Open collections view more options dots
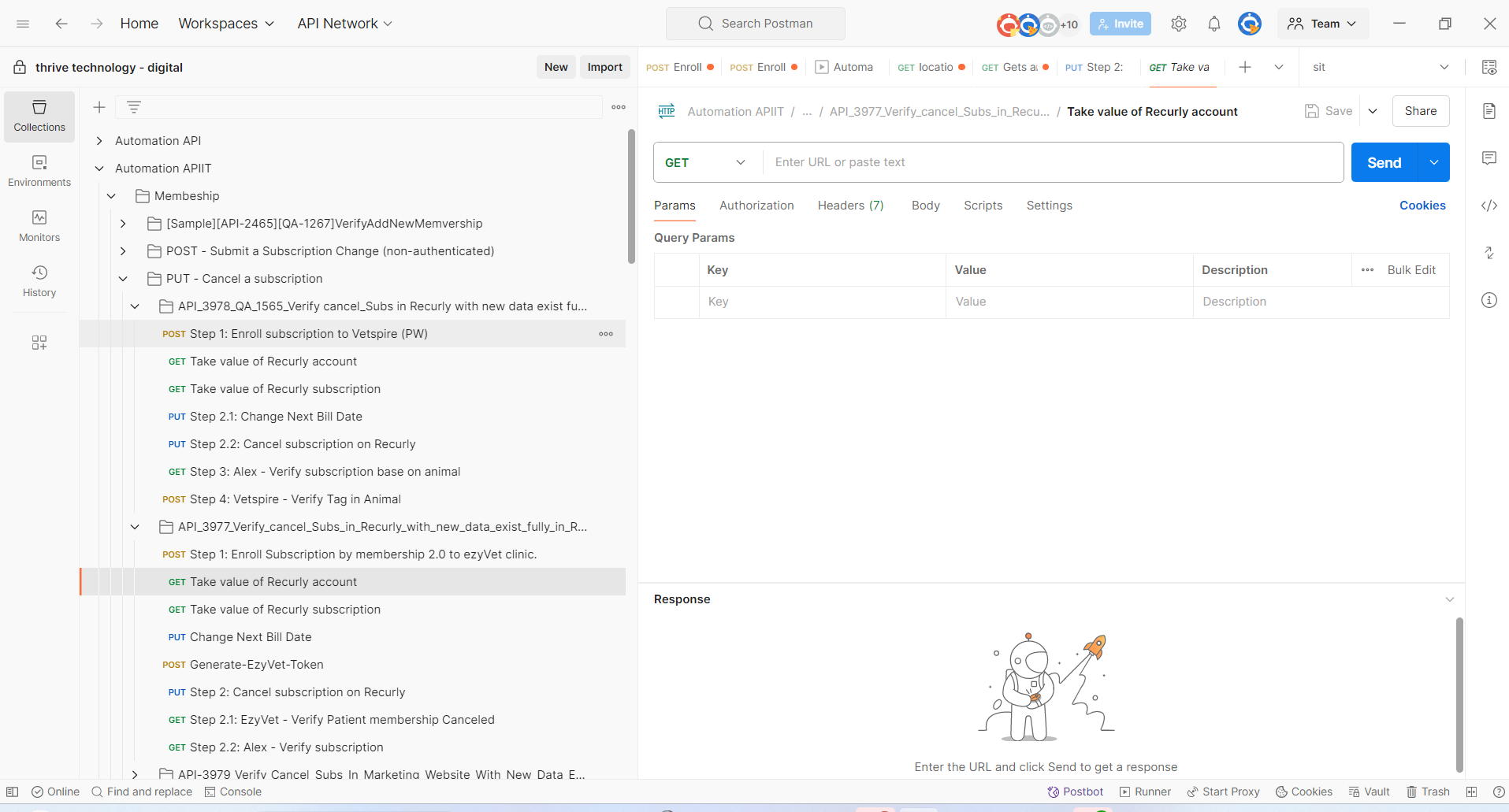Image resolution: width=1509 pixels, height=812 pixels. tap(619, 107)
